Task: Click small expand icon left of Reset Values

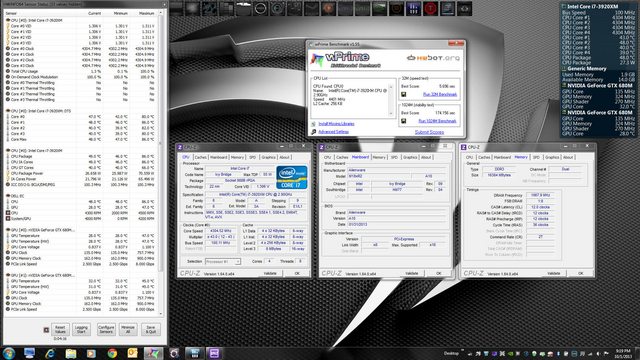Action: 46,330
